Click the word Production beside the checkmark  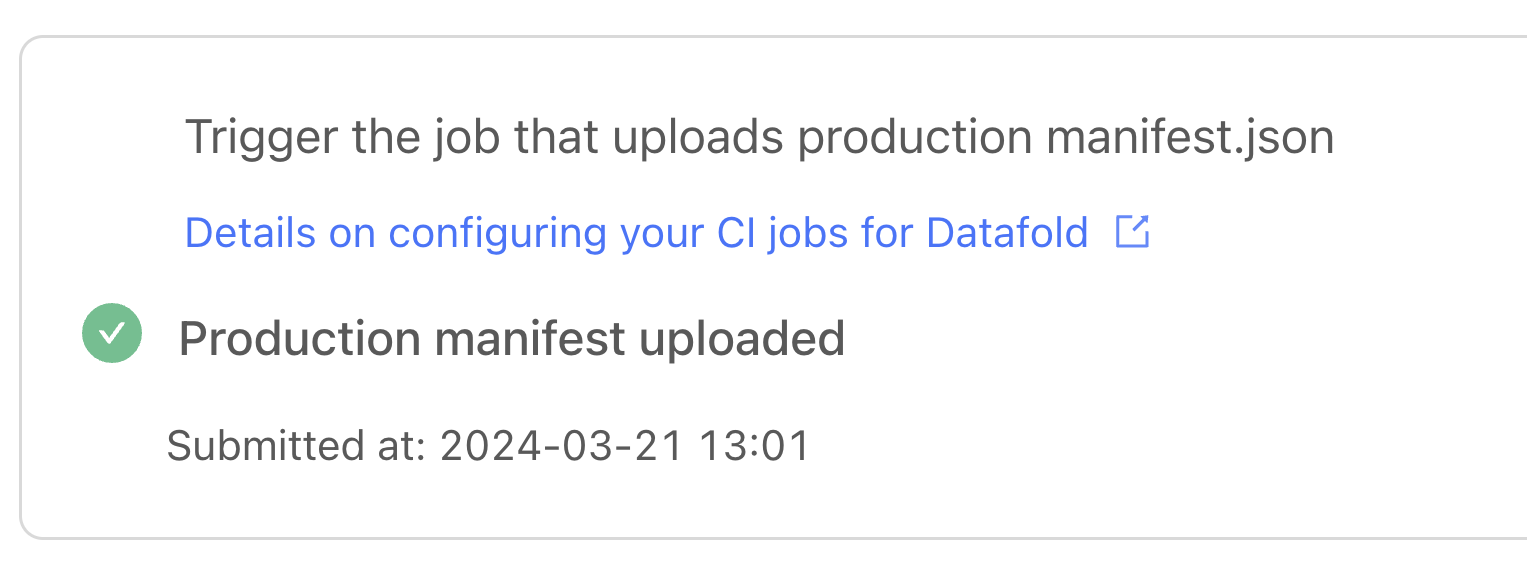coord(300,339)
